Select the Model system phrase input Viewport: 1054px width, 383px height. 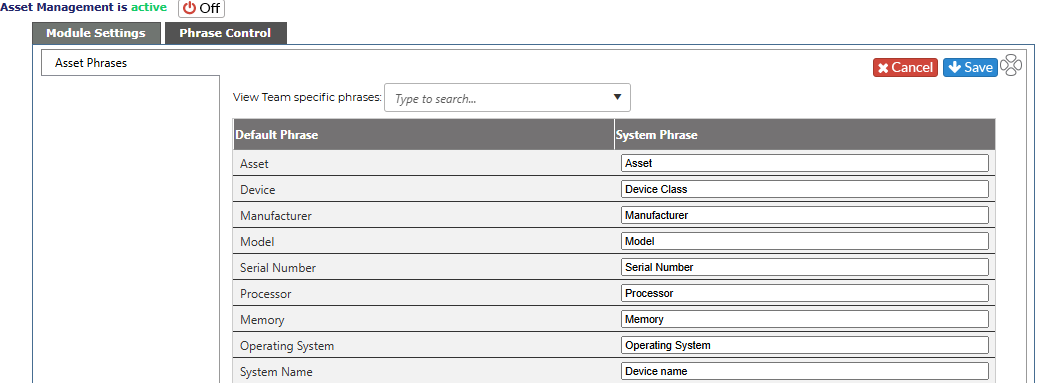(805, 241)
